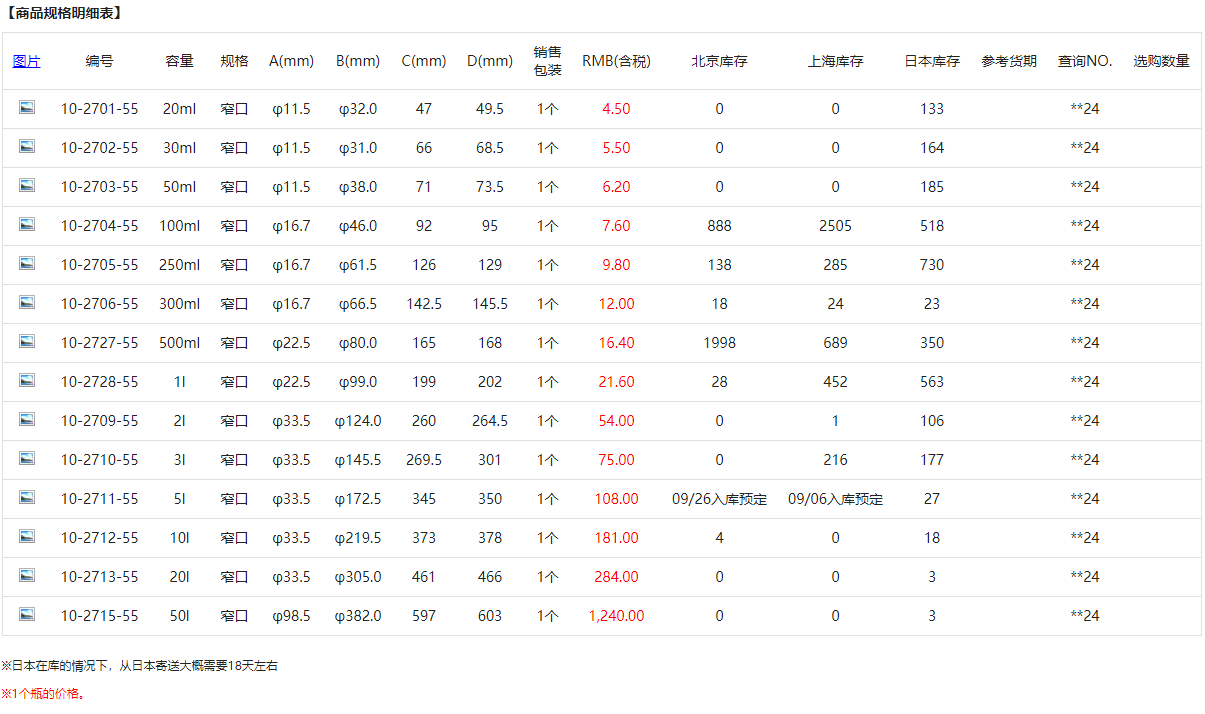Click image icon for product 10-2701-55
This screenshot has width=1205, height=714.
27,108
